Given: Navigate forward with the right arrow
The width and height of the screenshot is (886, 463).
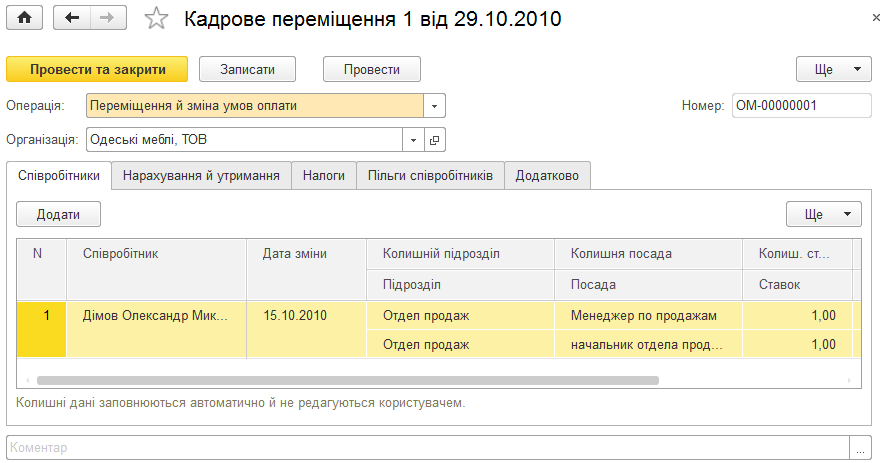Looking at the screenshot, I should pyautogui.click(x=108, y=18).
